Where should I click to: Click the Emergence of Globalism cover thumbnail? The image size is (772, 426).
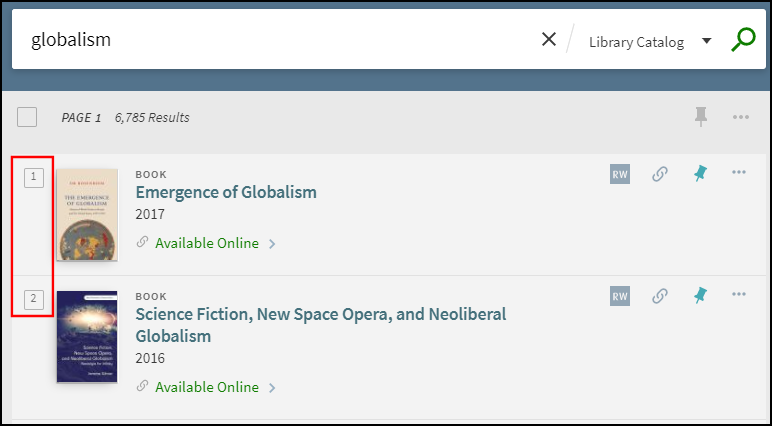[x=86, y=214]
